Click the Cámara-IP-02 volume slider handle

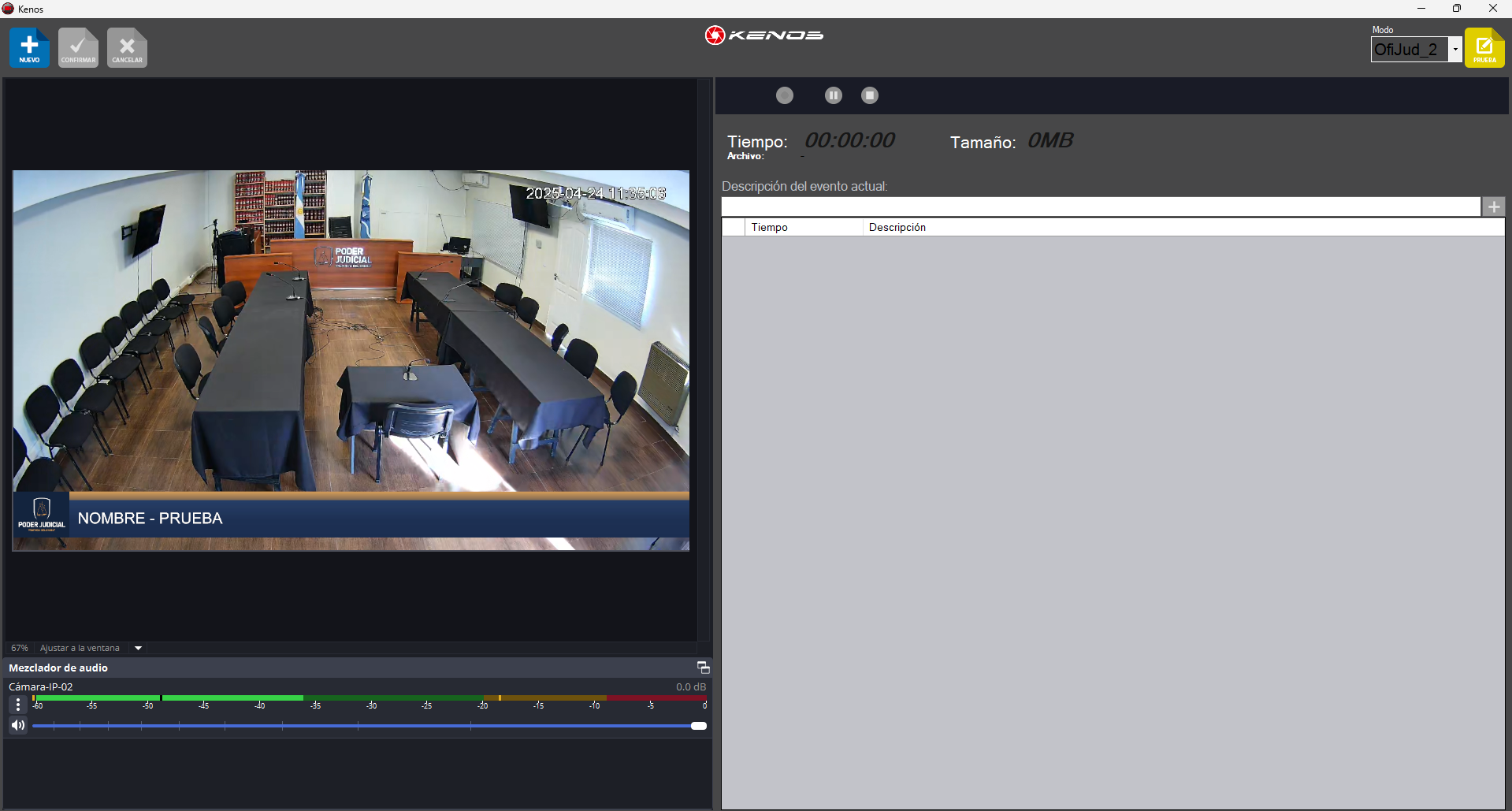[x=698, y=726]
